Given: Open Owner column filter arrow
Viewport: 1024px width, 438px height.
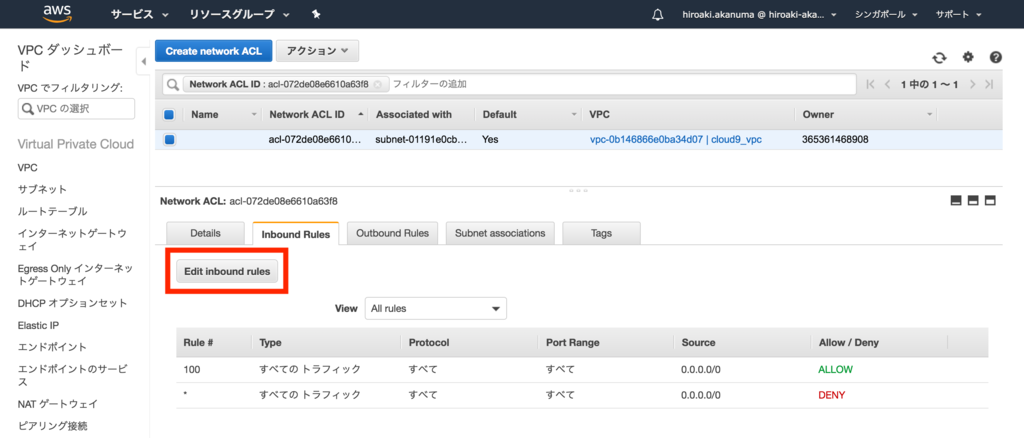Looking at the screenshot, I should (929, 115).
